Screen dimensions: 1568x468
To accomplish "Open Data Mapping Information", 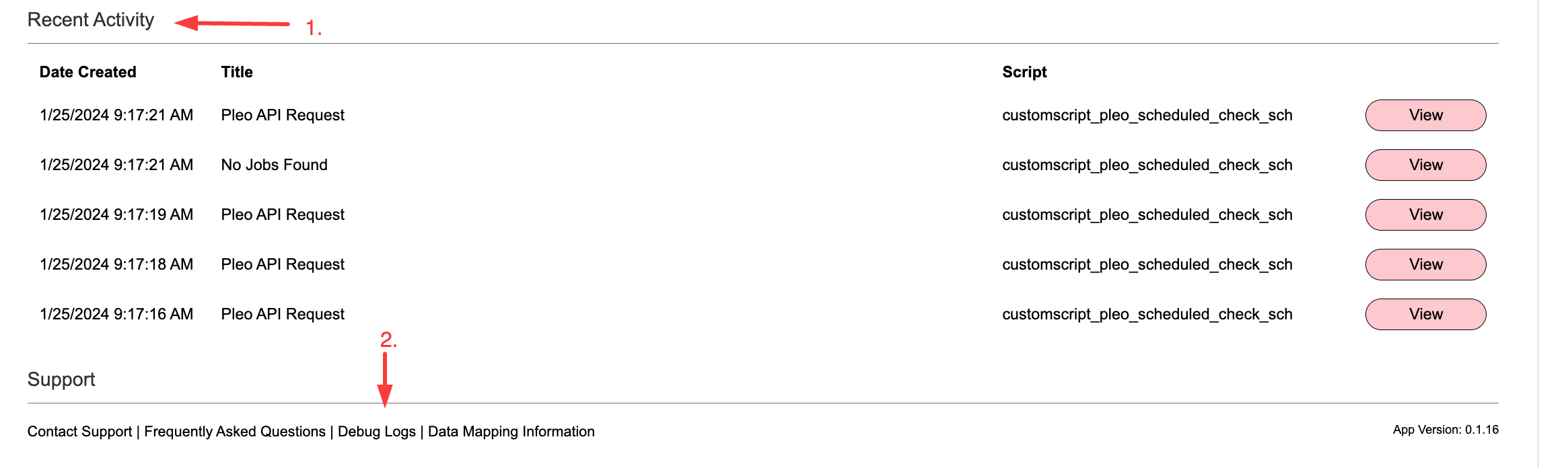I will coord(511,432).
